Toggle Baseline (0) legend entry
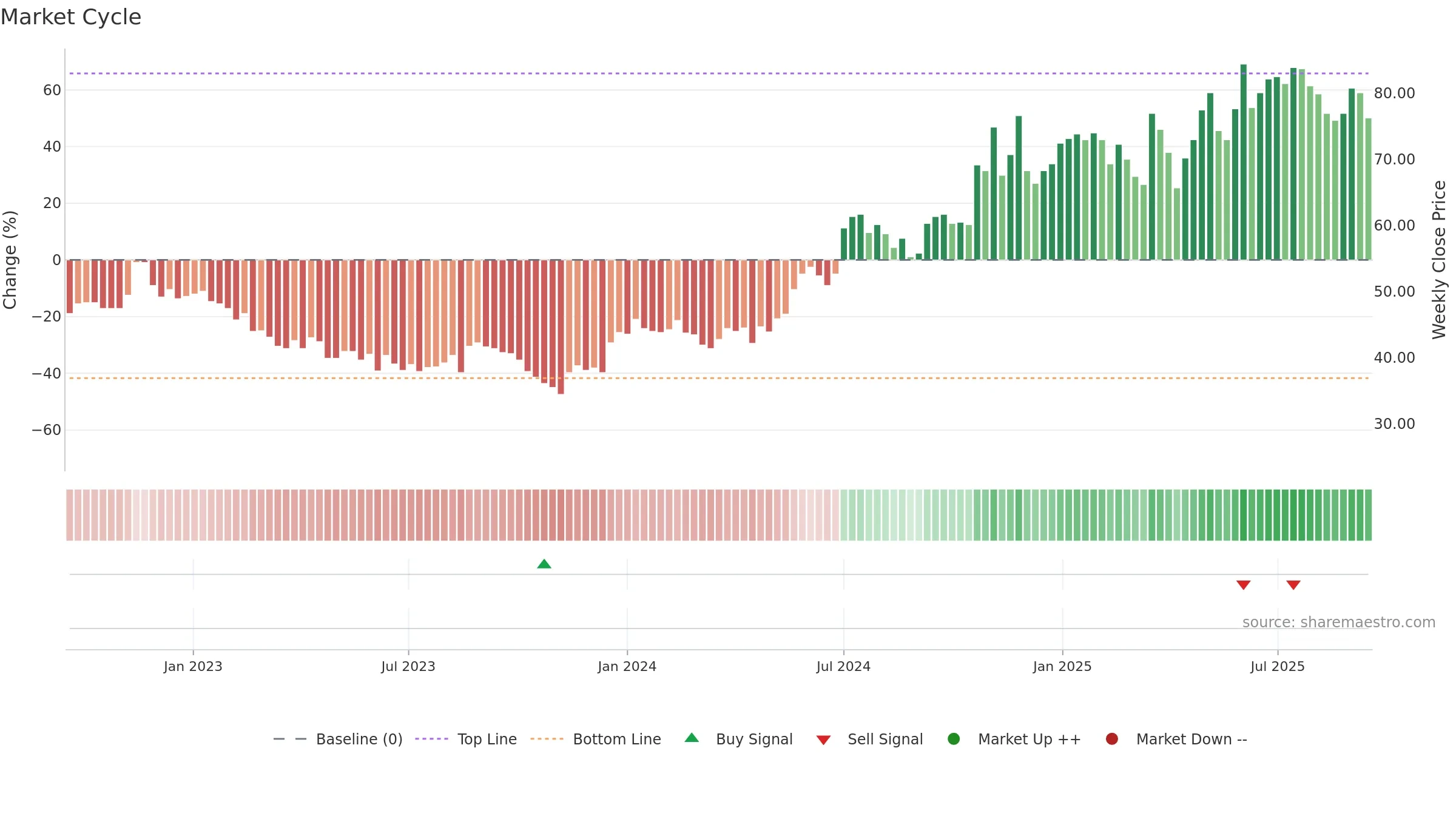The image size is (1456, 819). point(338,739)
